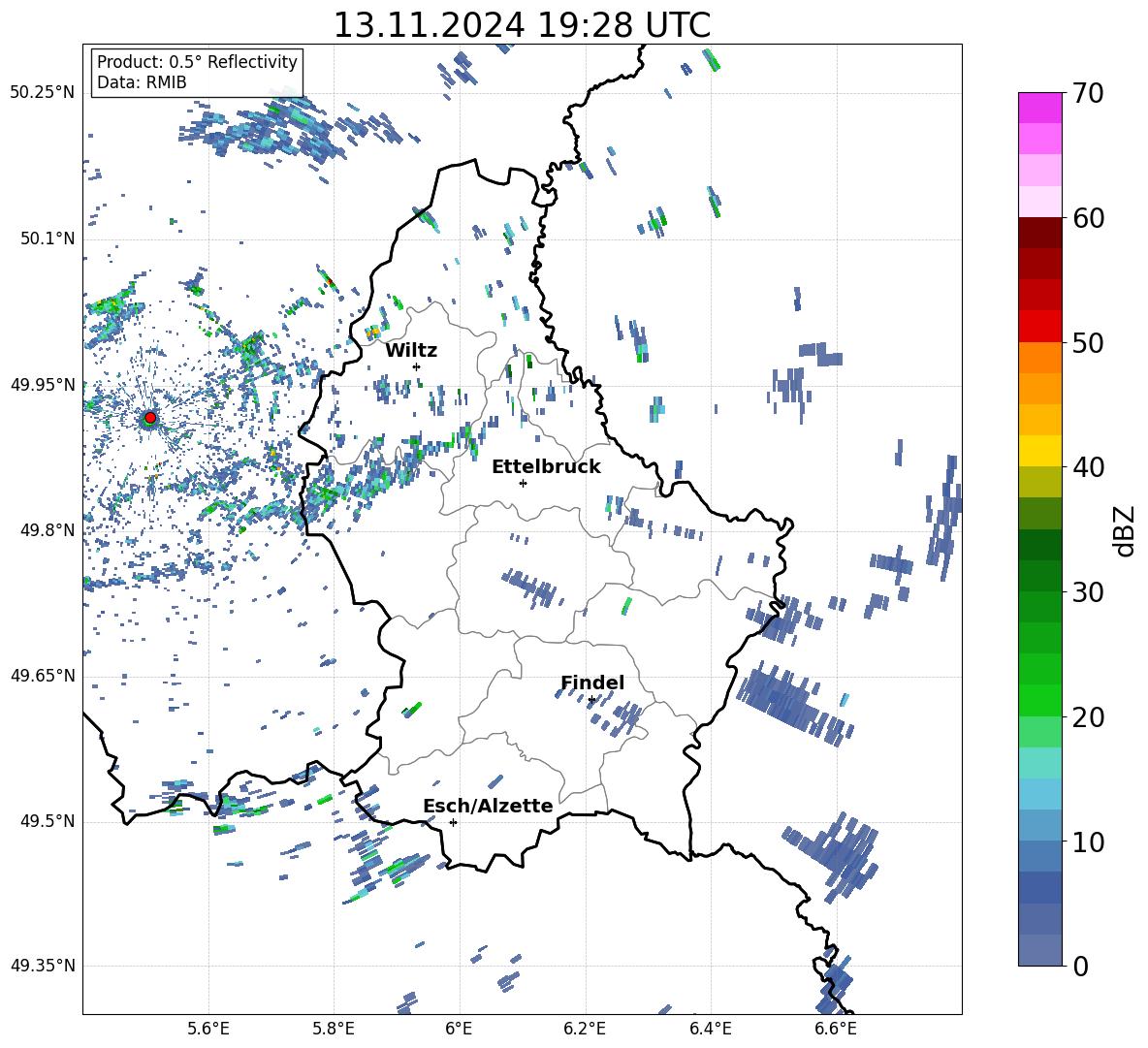Click the large blue echo east of Findel outside border
Screen dimensions: 1148x1048
tap(793, 703)
